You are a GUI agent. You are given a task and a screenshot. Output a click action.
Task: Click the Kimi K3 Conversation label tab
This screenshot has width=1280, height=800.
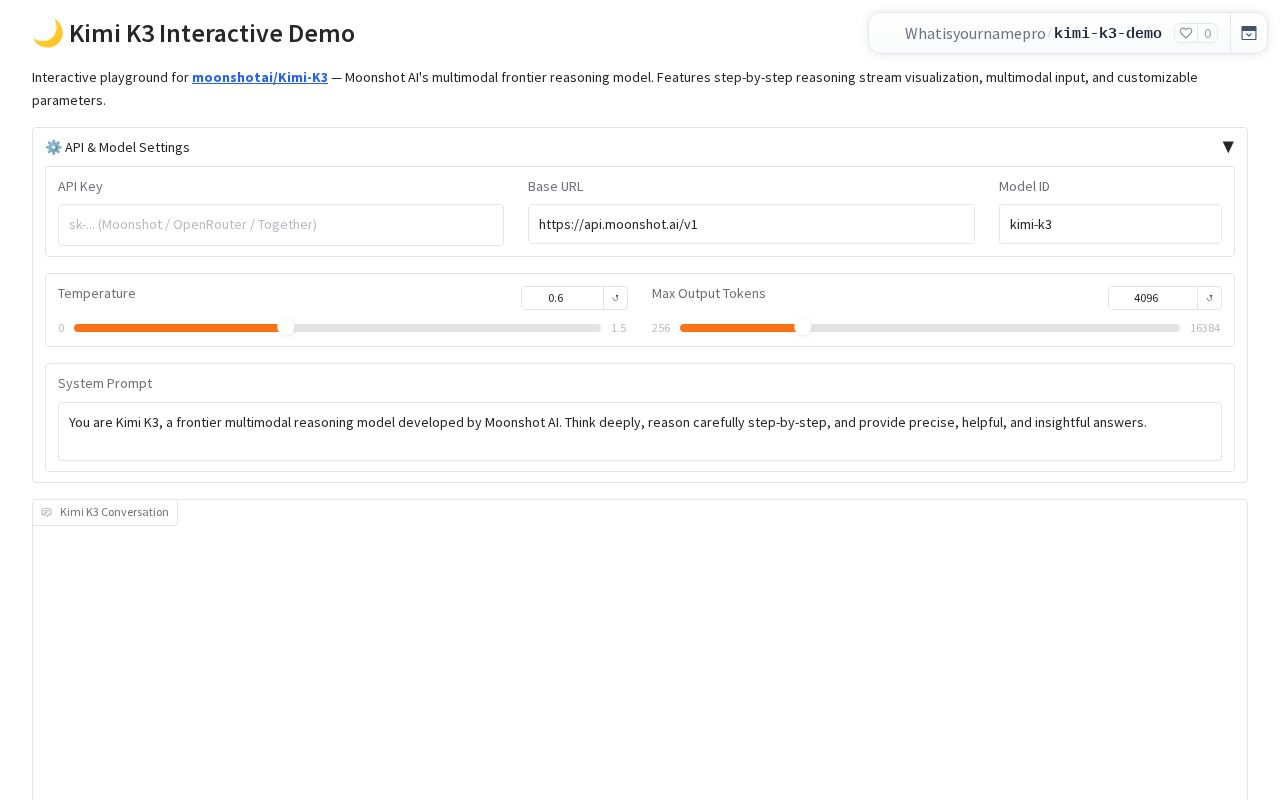[x=105, y=512]
